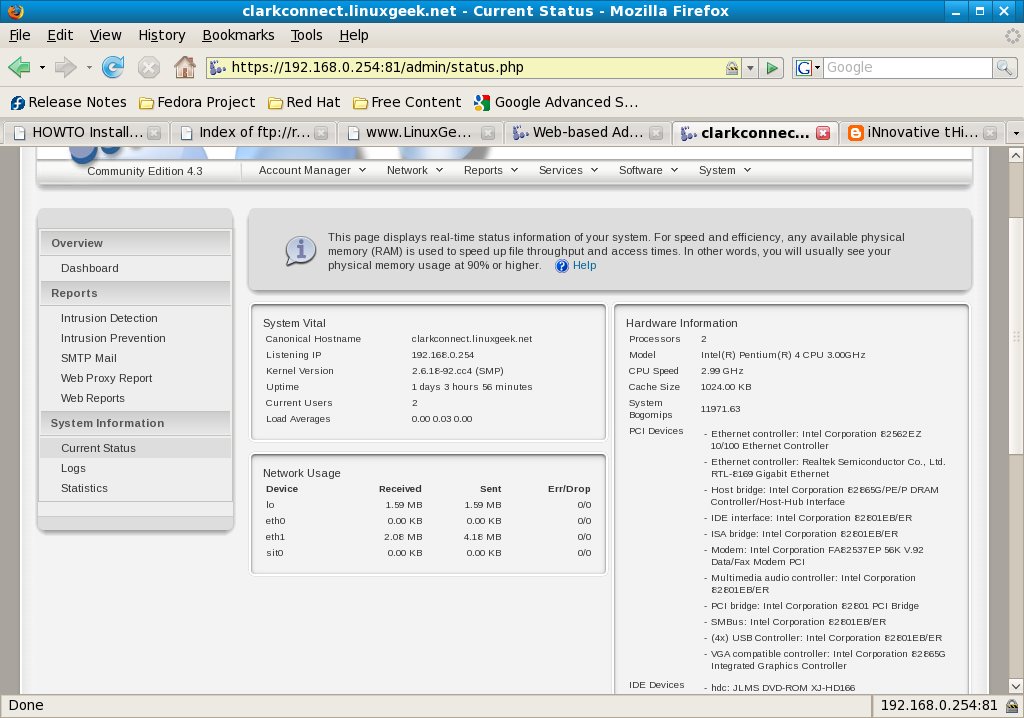Open the Bookmarks menu
The width and height of the screenshot is (1024, 718).
[x=238, y=35]
